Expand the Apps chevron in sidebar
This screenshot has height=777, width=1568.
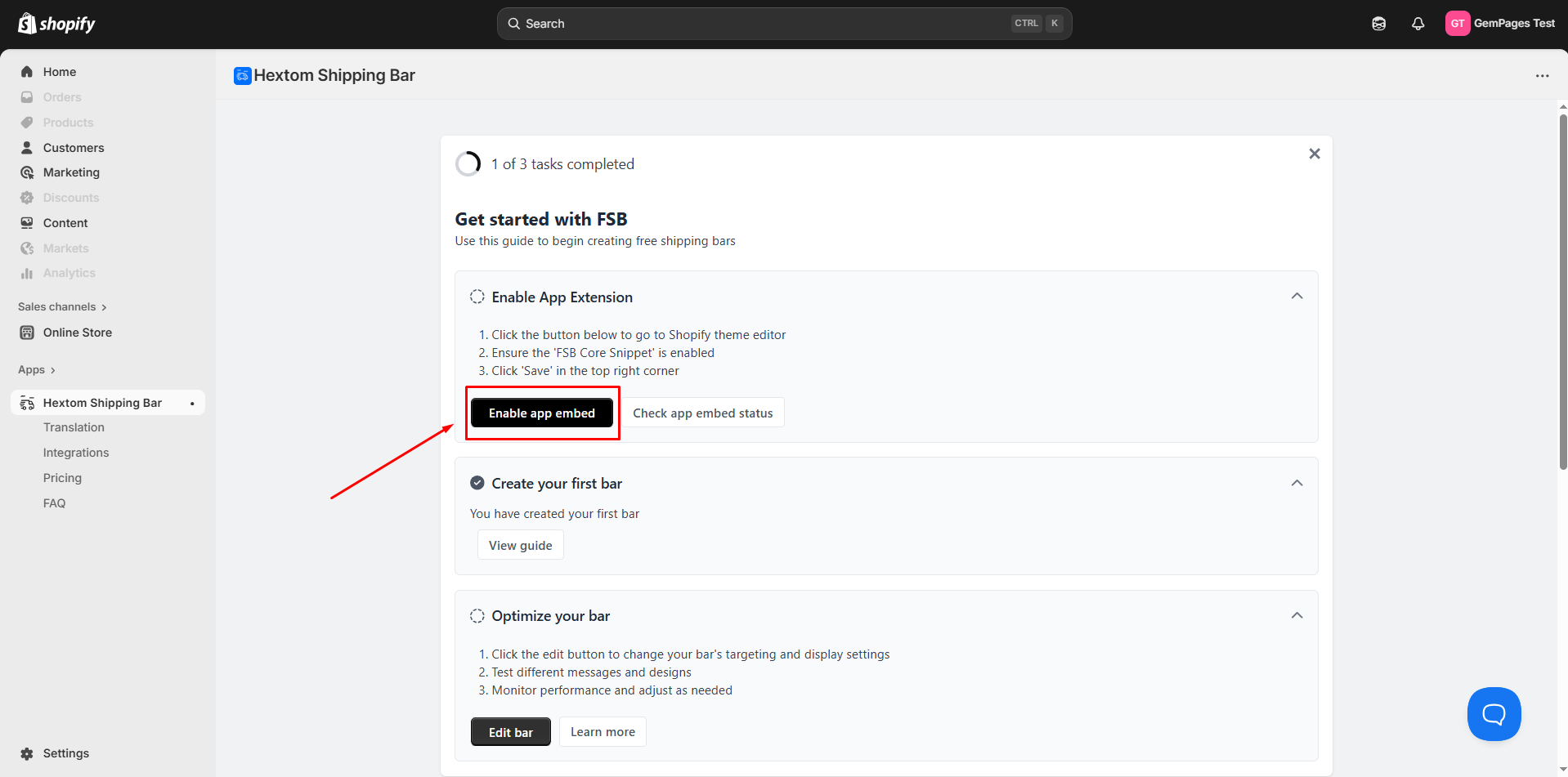tap(53, 370)
